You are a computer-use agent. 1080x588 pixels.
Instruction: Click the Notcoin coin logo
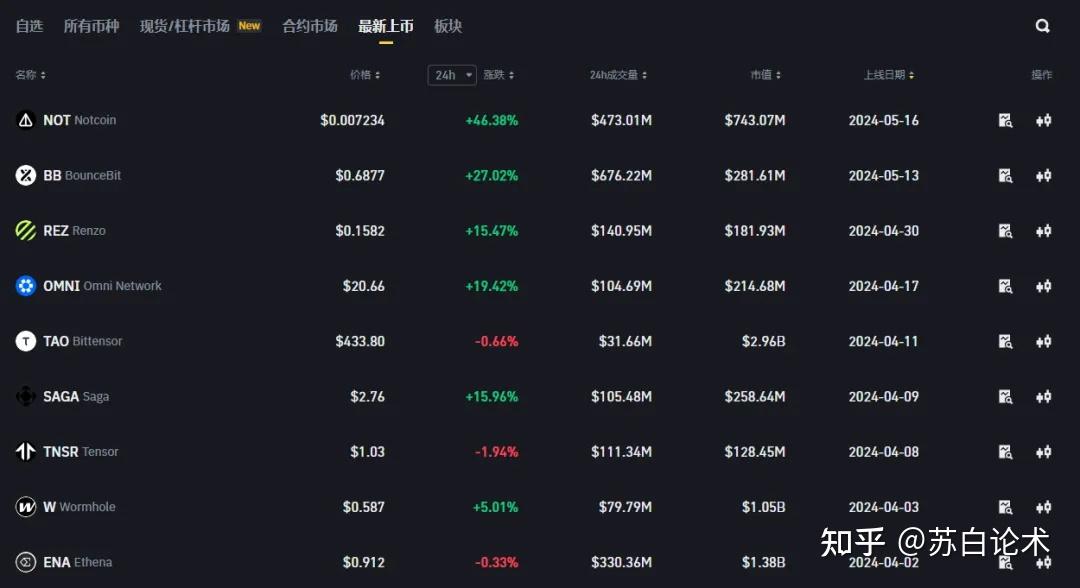[25, 120]
